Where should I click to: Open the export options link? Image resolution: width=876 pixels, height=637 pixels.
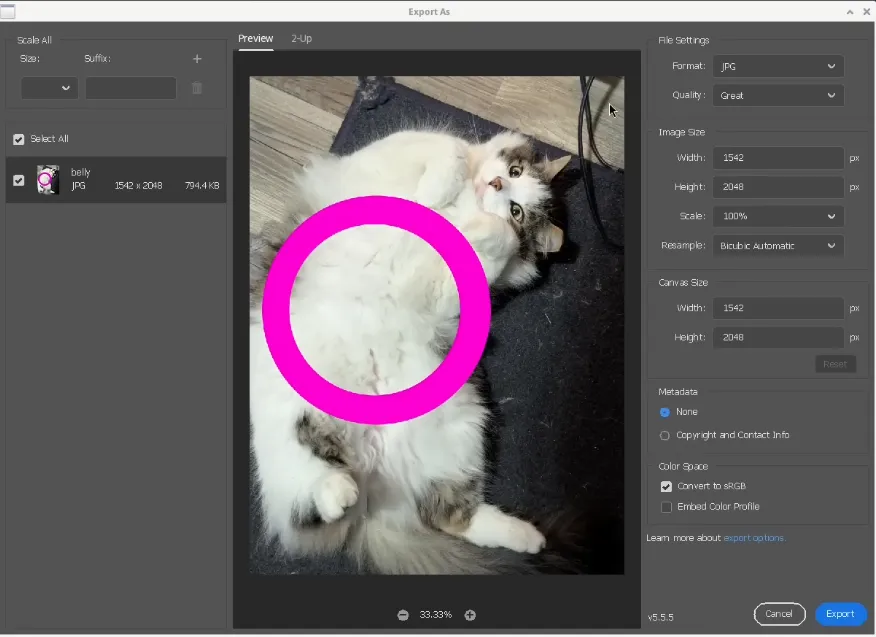754,538
